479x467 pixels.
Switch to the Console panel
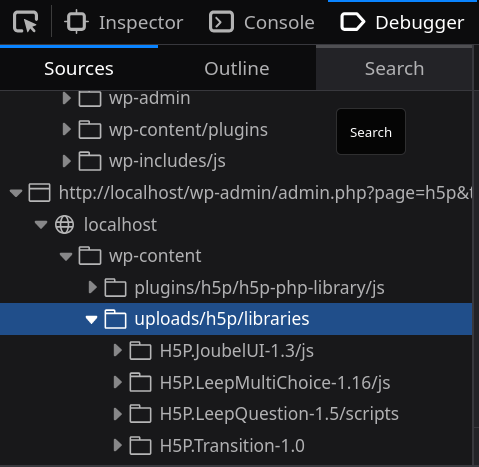[x=262, y=23]
